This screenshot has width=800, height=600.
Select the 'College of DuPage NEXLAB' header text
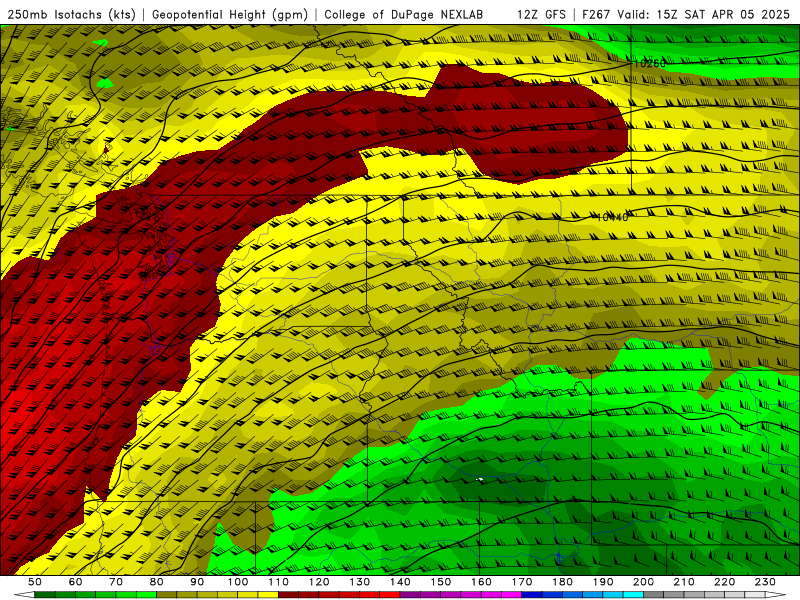click(403, 15)
